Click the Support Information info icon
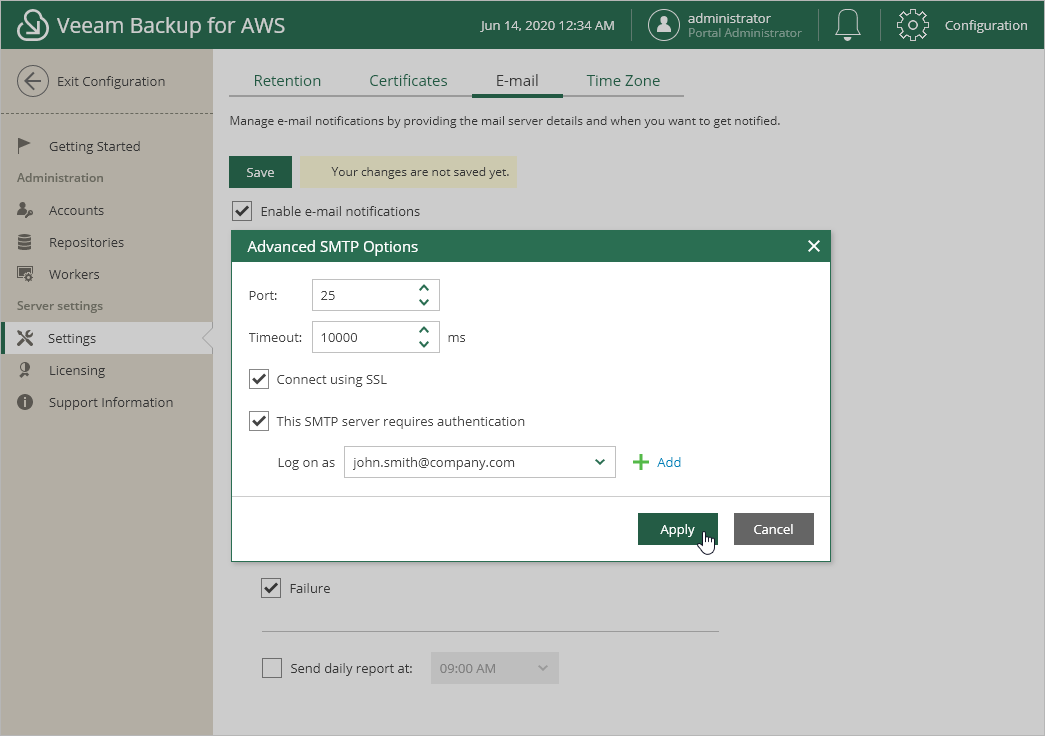 tap(25, 402)
